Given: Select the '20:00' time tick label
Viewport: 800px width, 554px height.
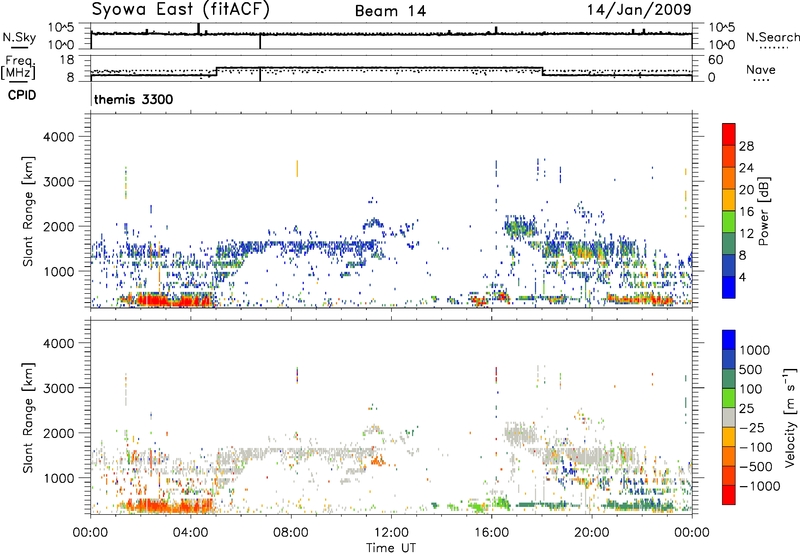Looking at the screenshot, I should [591, 533].
